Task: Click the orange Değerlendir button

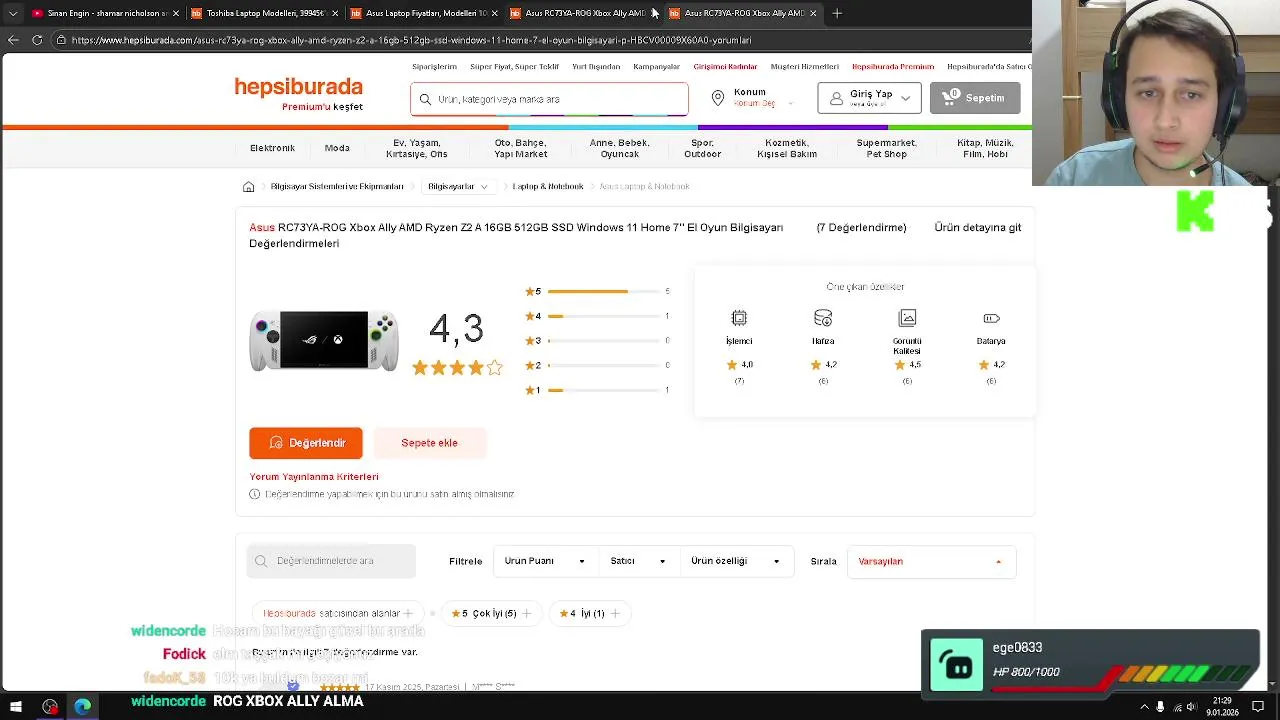Action: 306,443
